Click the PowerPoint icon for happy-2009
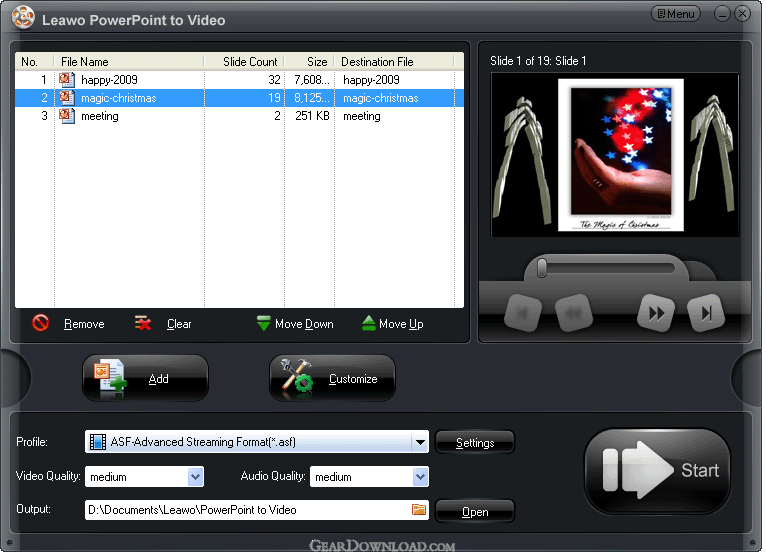This screenshot has height=555, width=766. click(x=67, y=80)
